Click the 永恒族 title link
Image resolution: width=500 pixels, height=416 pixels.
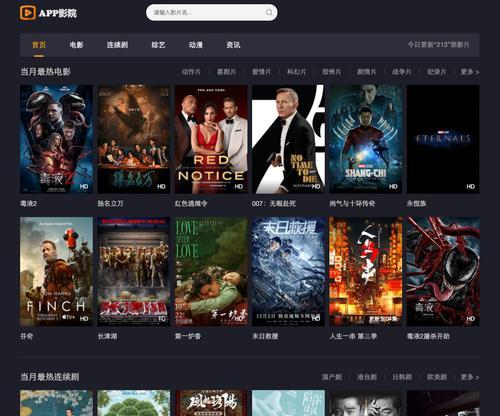[416, 203]
